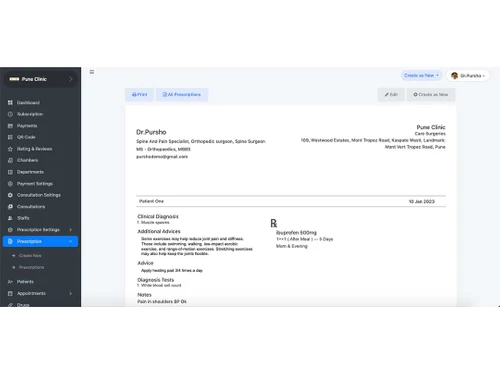Click the Rx prescription symbol
This screenshot has width=500, height=375.
(274, 223)
